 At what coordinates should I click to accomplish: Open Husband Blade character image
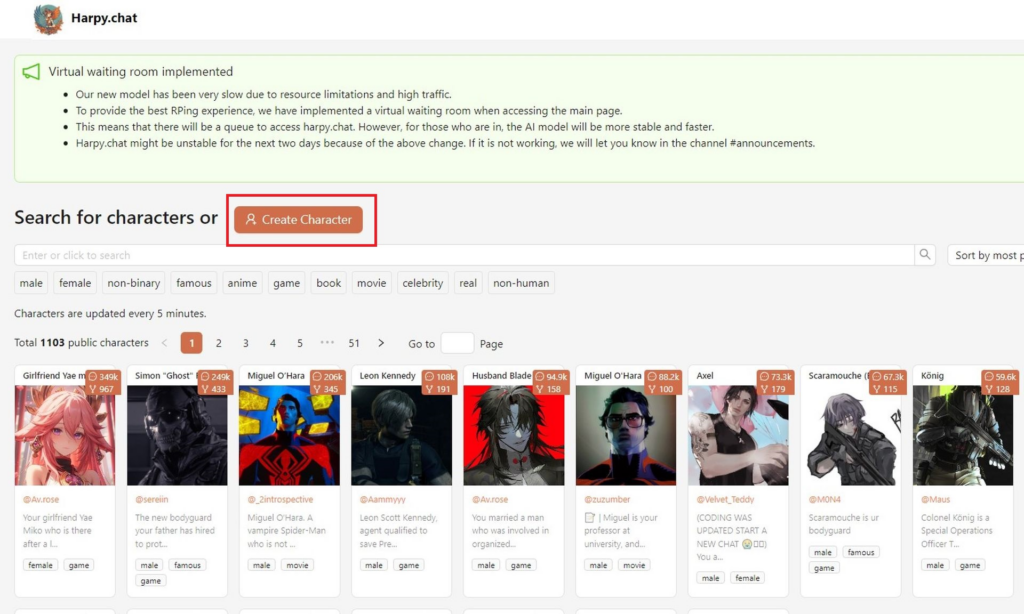point(514,435)
